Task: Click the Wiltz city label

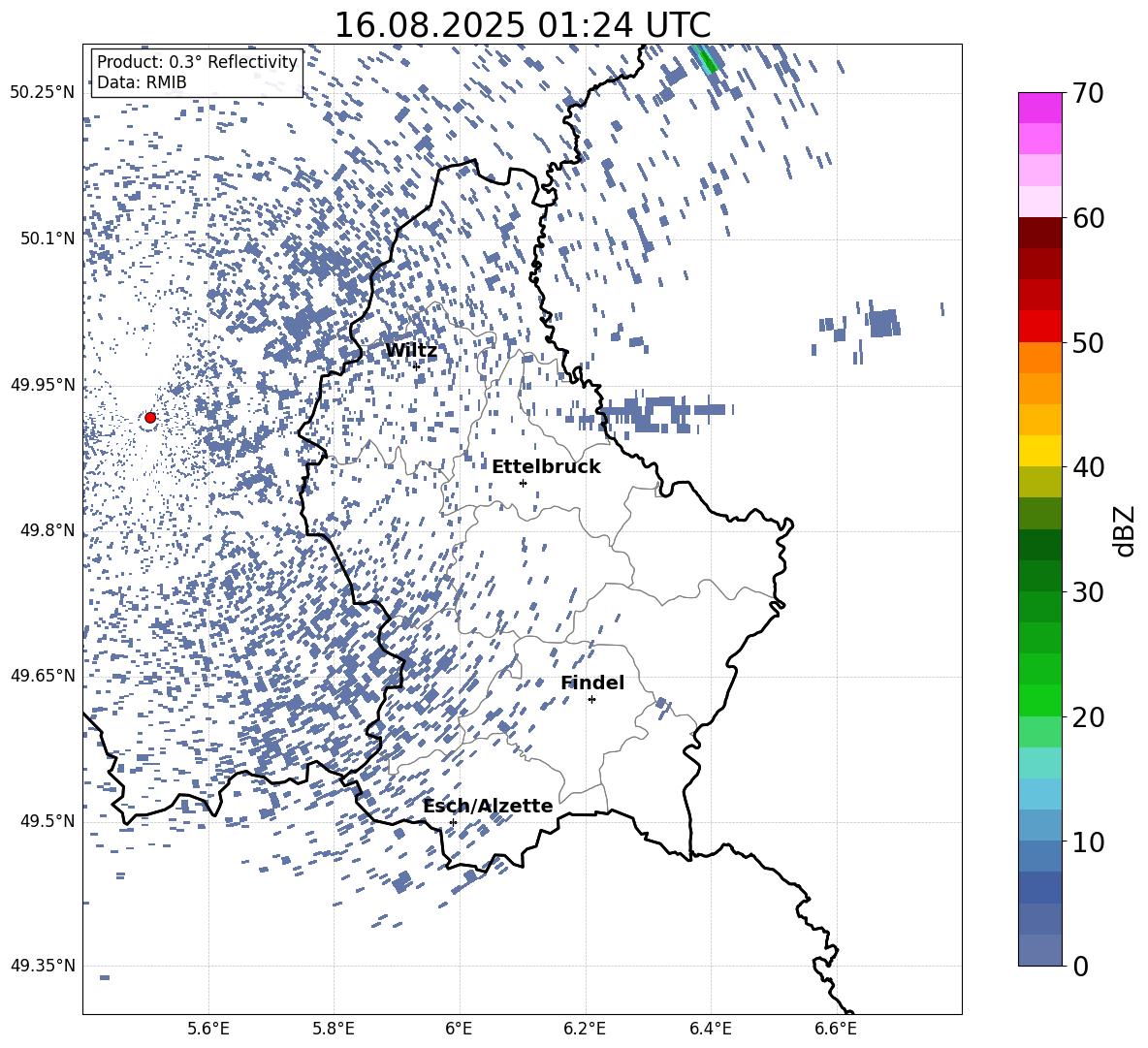Action: [x=411, y=351]
